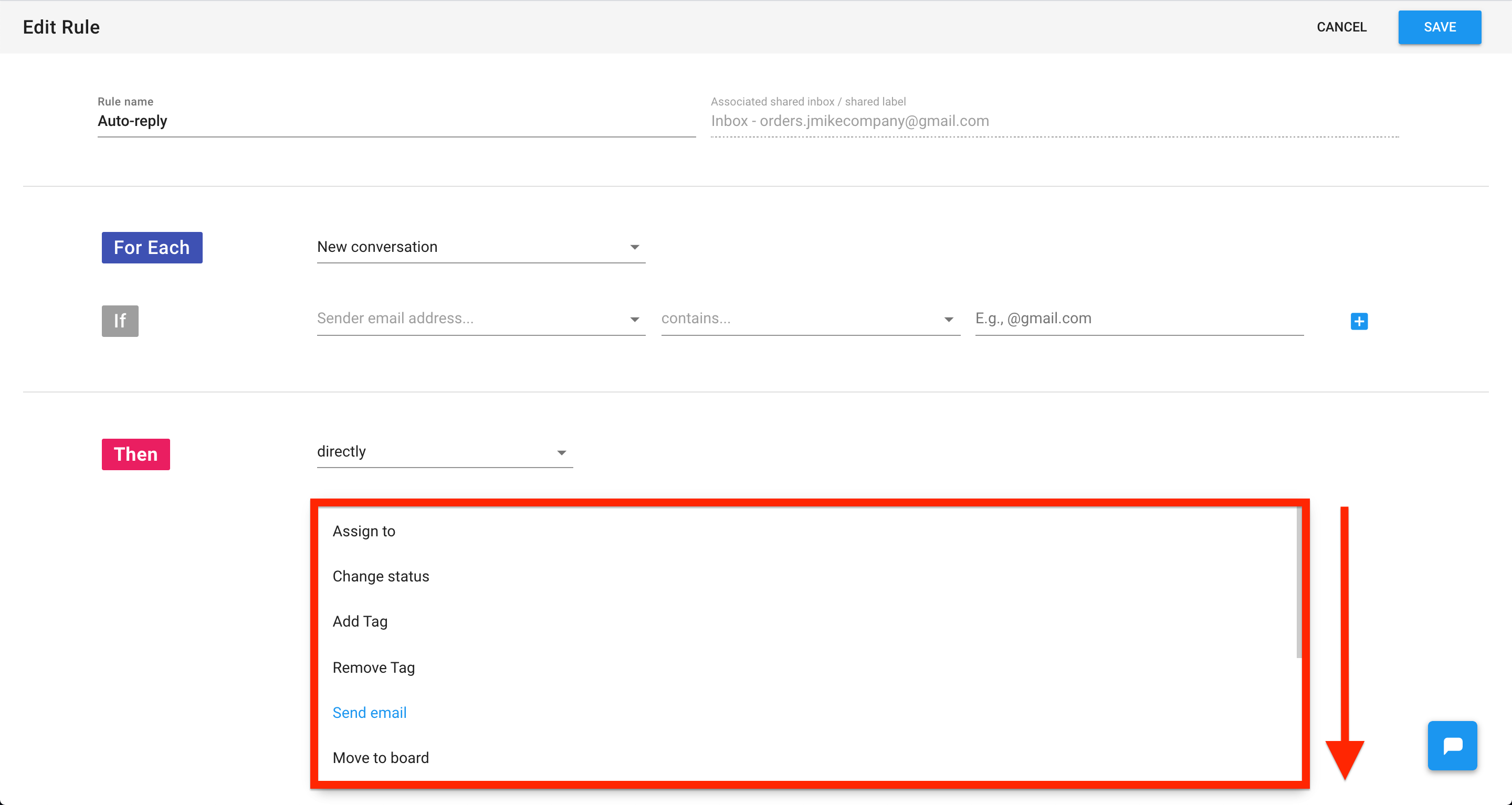
Task: Click the blue plus icon to add condition
Action: click(x=1359, y=321)
